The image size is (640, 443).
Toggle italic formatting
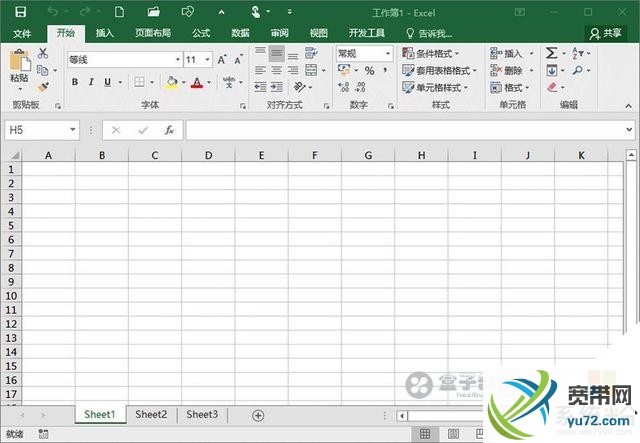pyautogui.click(x=91, y=82)
